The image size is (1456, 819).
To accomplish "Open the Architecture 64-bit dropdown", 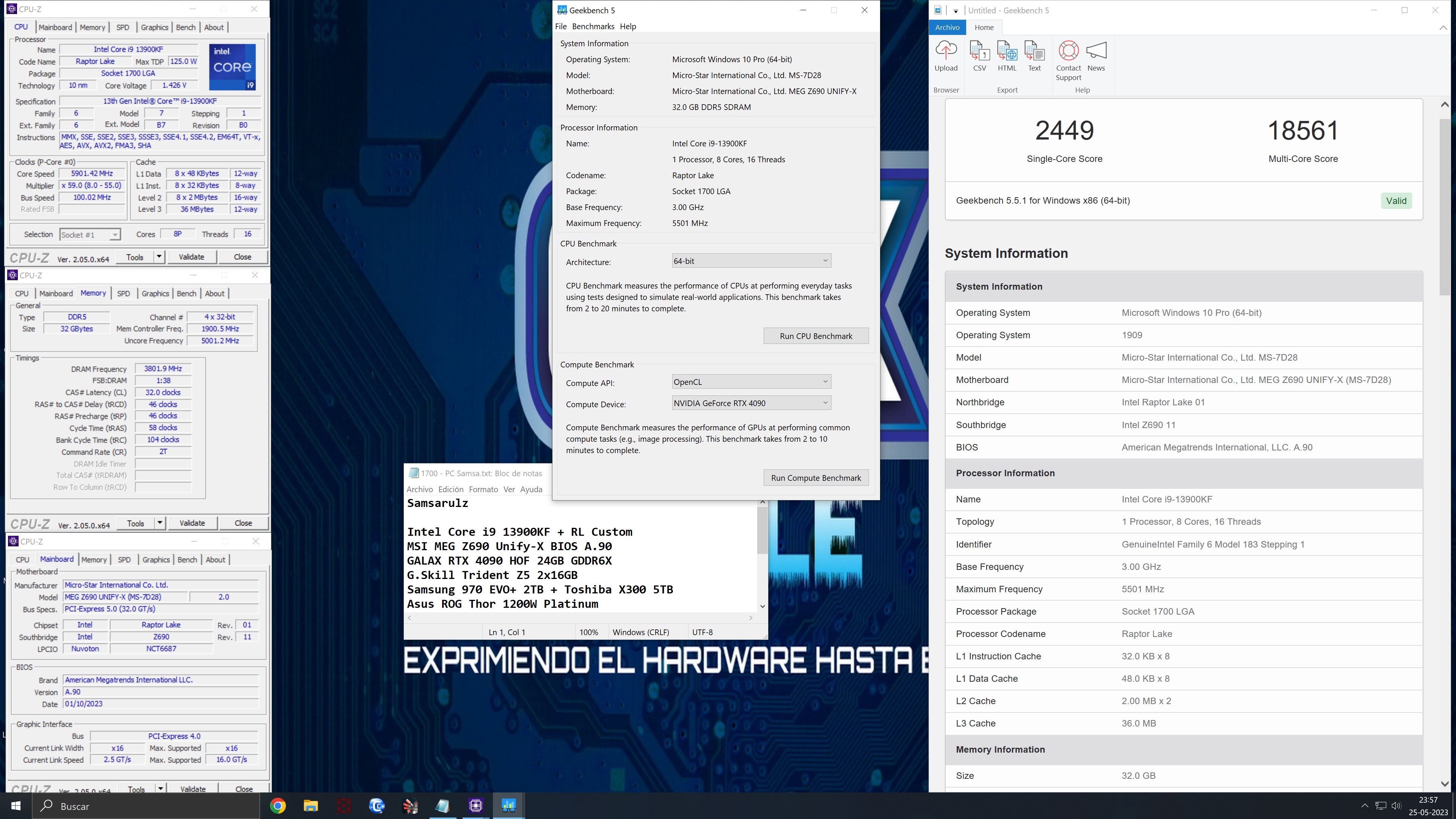I will click(751, 261).
